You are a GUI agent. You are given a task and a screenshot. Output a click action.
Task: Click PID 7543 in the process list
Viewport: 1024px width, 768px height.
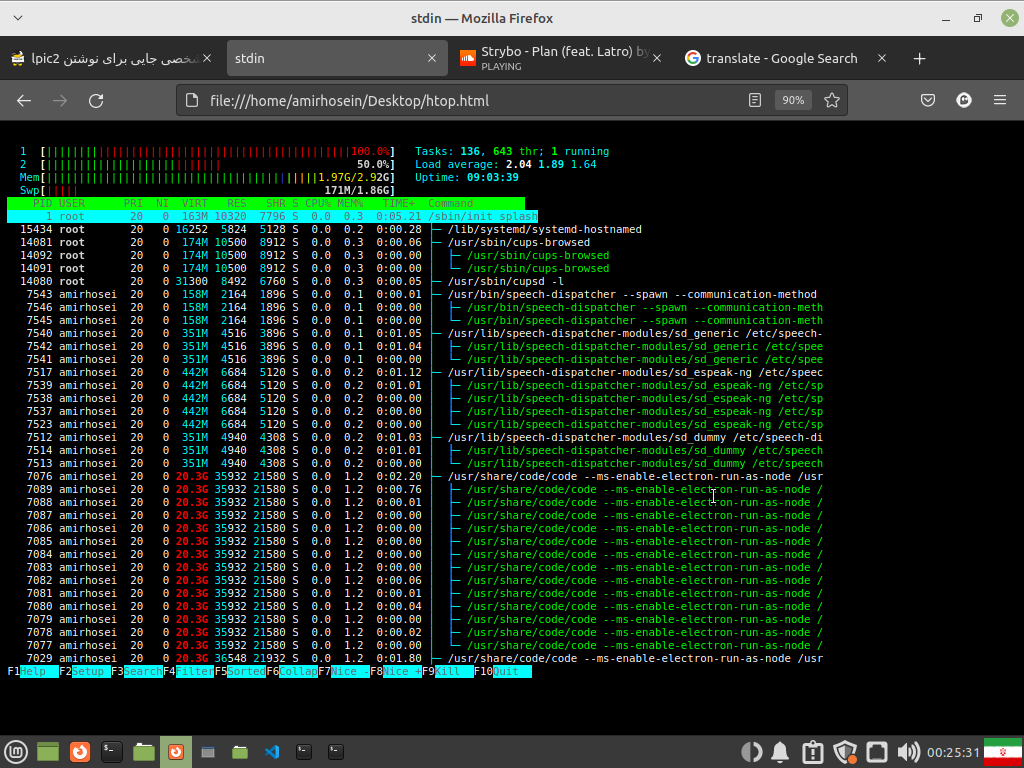39,295
